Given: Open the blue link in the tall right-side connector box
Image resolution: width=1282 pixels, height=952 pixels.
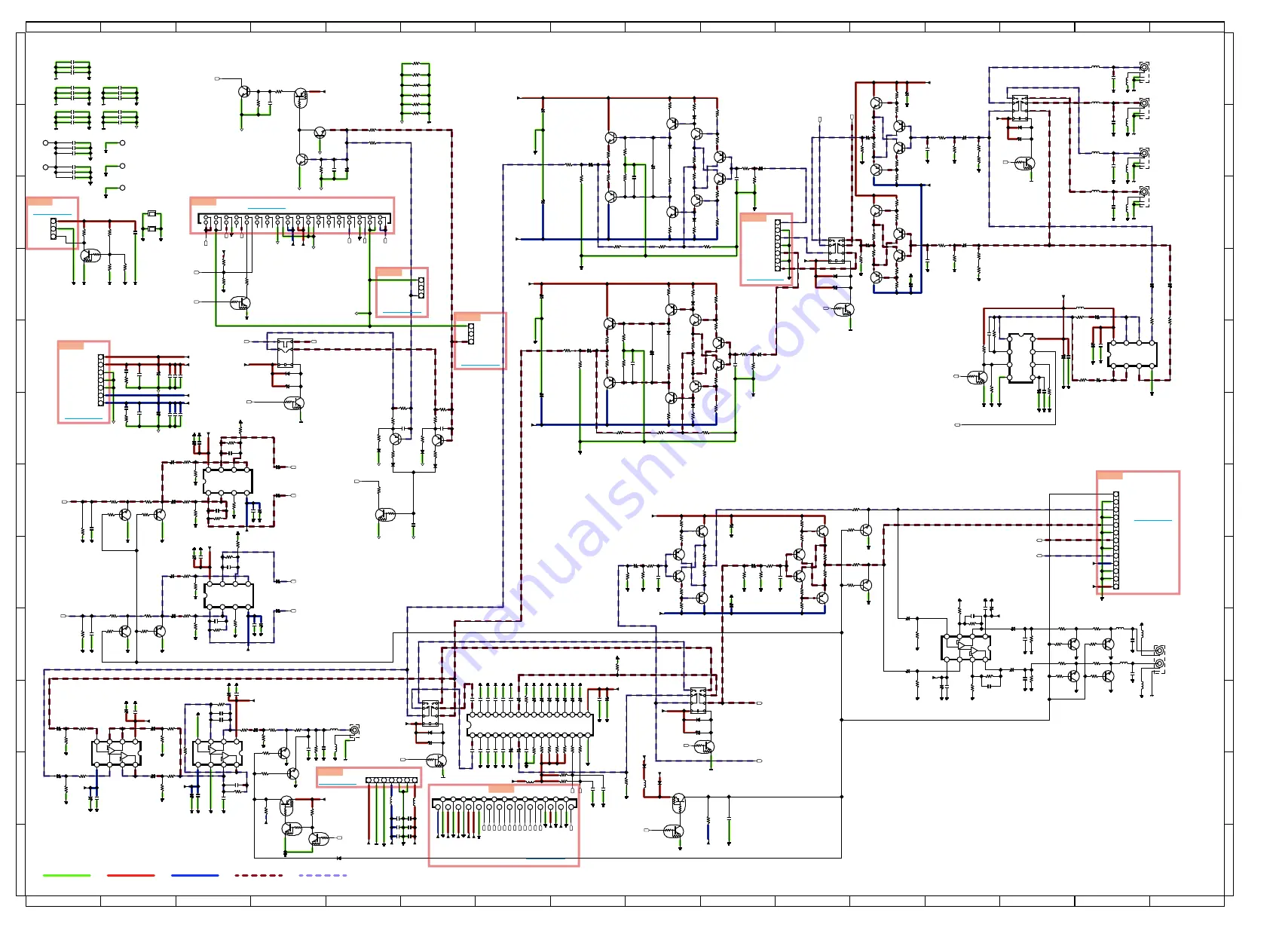Looking at the screenshot, I should [1152, 520].
